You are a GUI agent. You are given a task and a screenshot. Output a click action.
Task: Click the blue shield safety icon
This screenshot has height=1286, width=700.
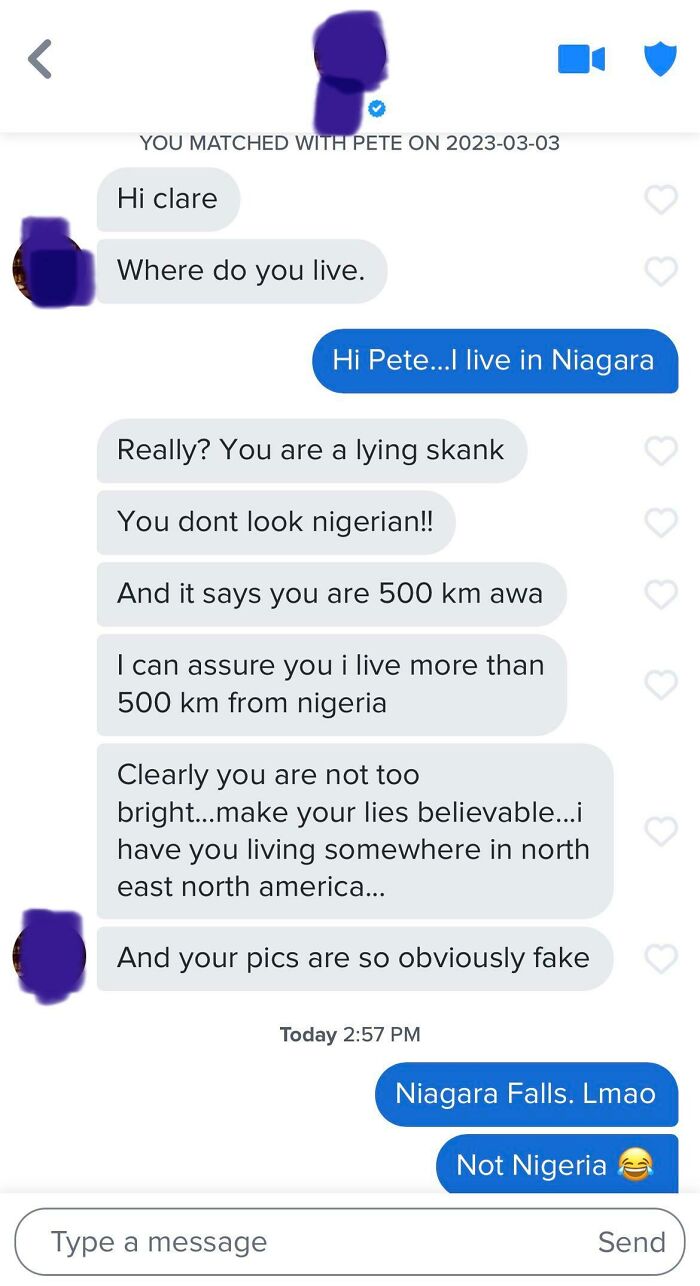[661, 58]
